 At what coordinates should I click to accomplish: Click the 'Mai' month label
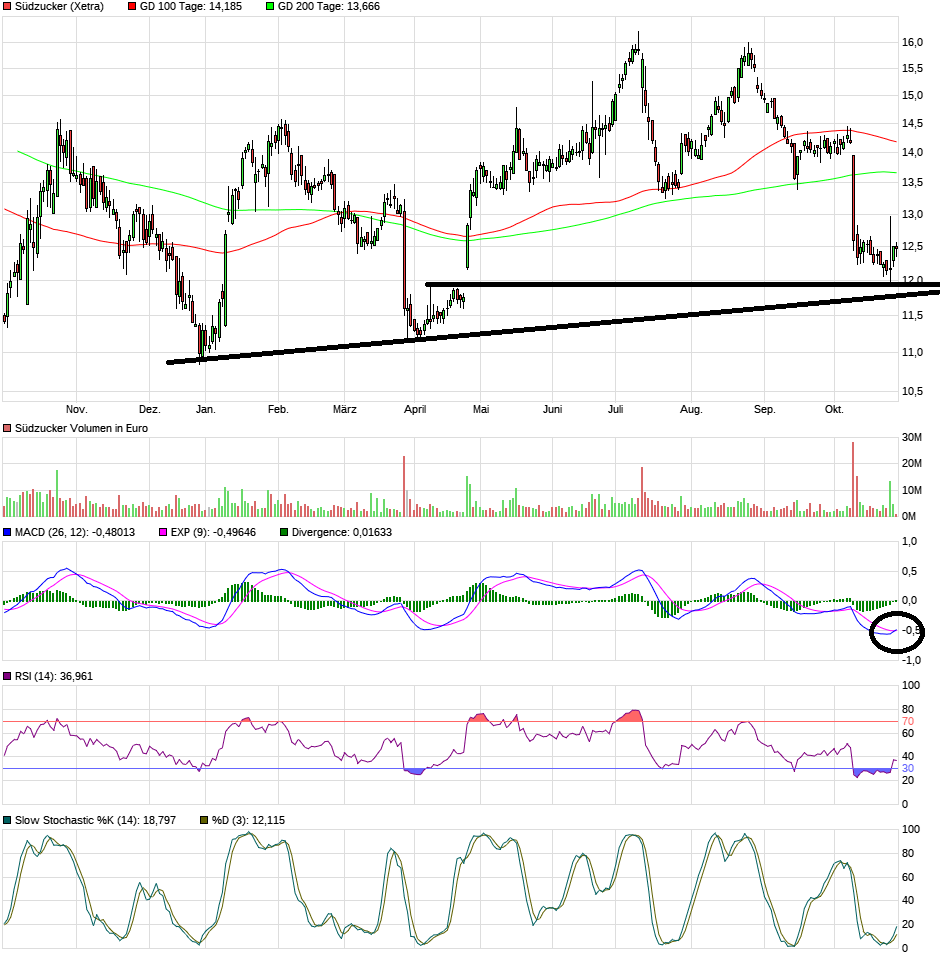(x=481, y=409)
